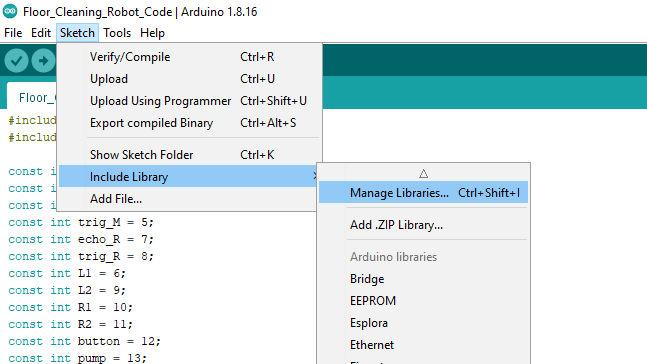Open Manage Libraries...
Screen dimensions: 647x364
(423, 193)
